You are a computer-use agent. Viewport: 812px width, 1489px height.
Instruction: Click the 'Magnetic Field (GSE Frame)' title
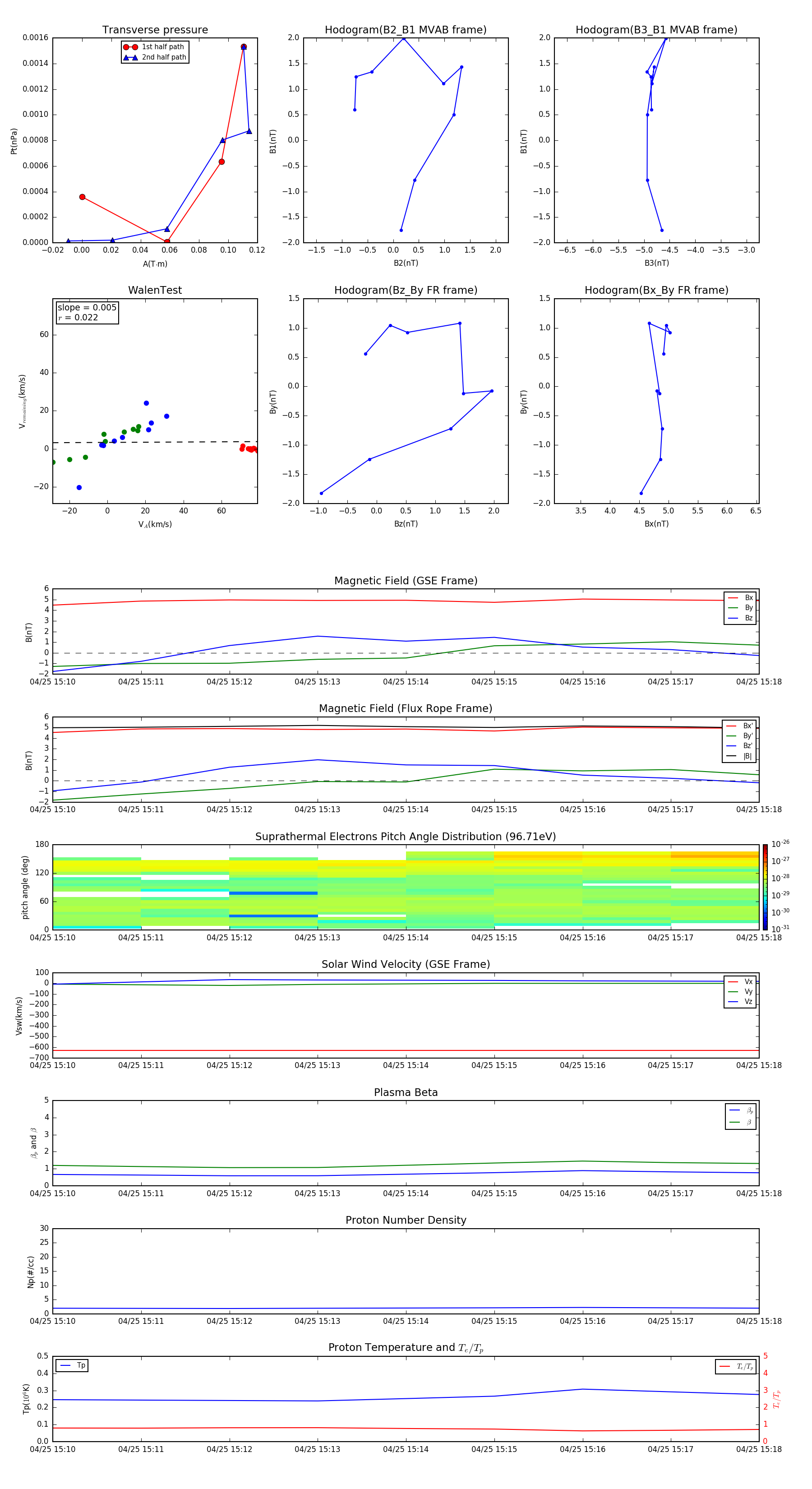pyautogui.click(x=406, y=581)
